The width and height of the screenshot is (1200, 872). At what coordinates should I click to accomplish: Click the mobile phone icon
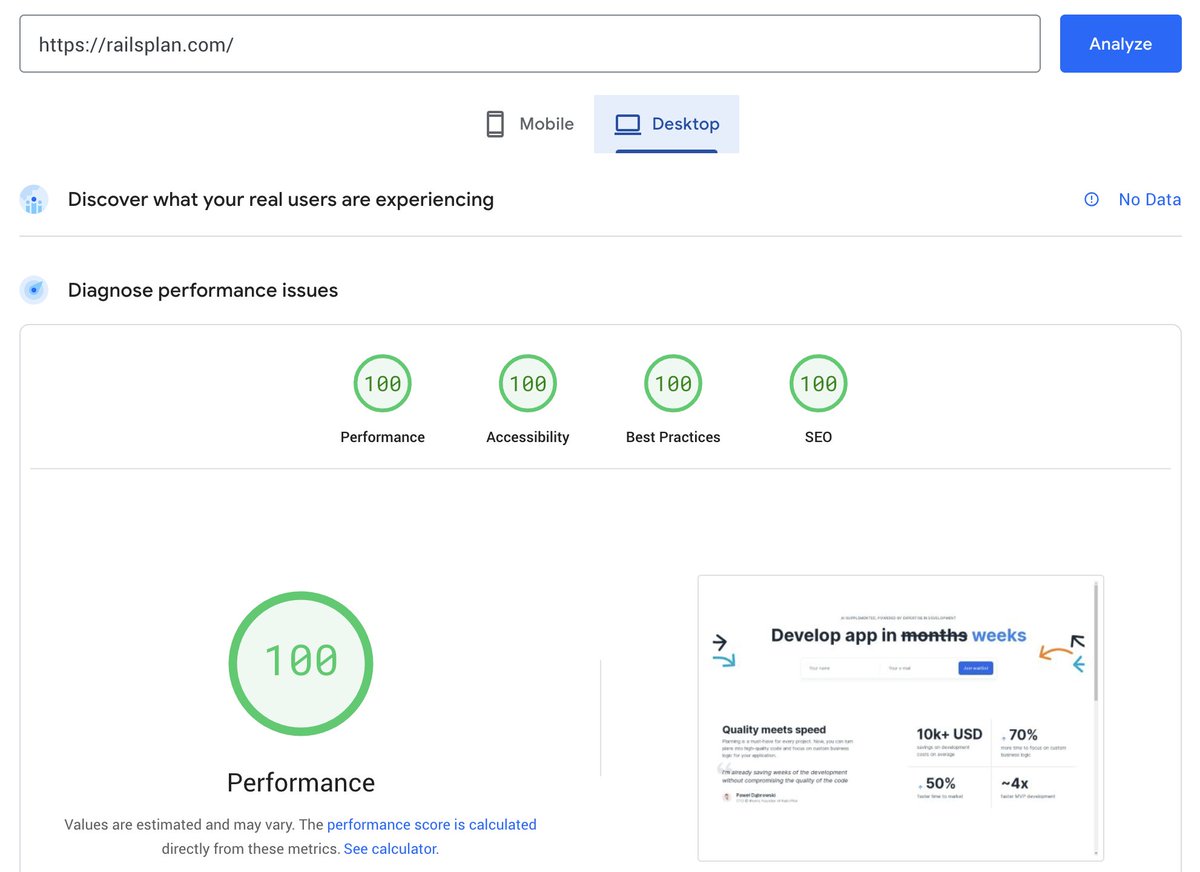(x=495, y=124)
